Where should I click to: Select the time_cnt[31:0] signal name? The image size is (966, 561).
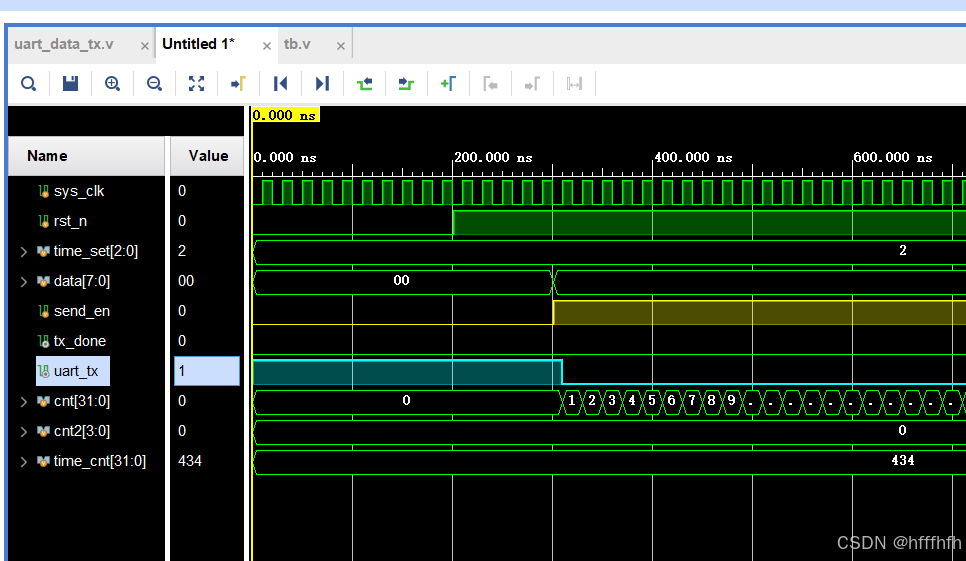(x=99, y=461)
